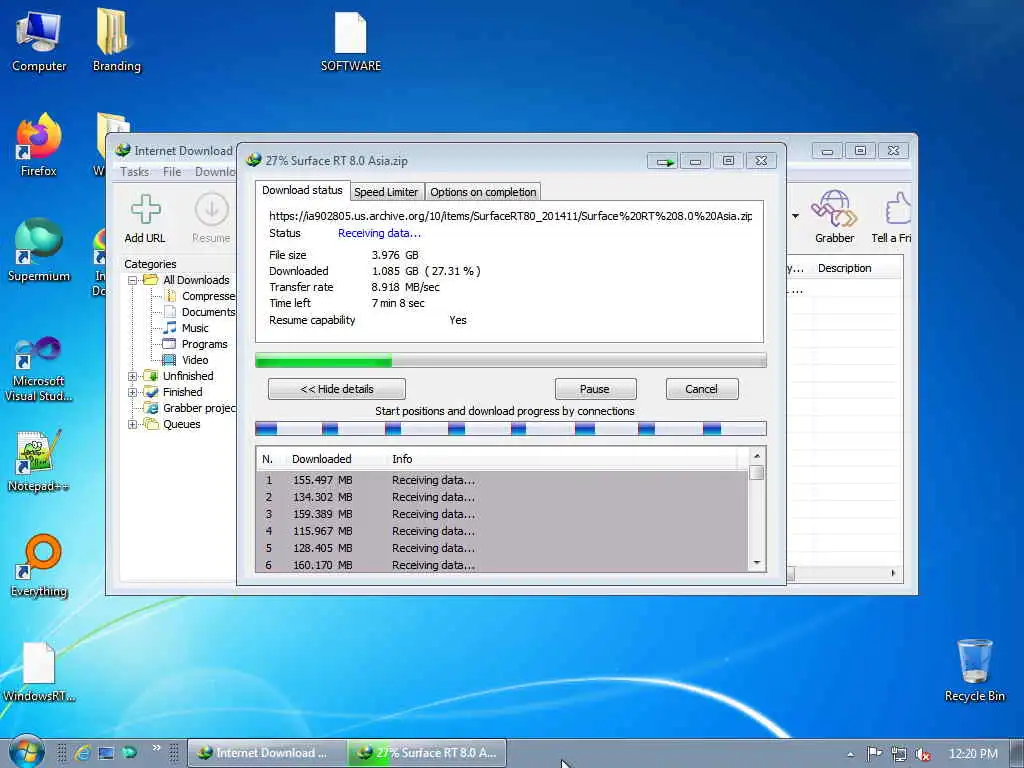Click the download URL text line
Screen dimensions: 1024x768
click(511, 216)
